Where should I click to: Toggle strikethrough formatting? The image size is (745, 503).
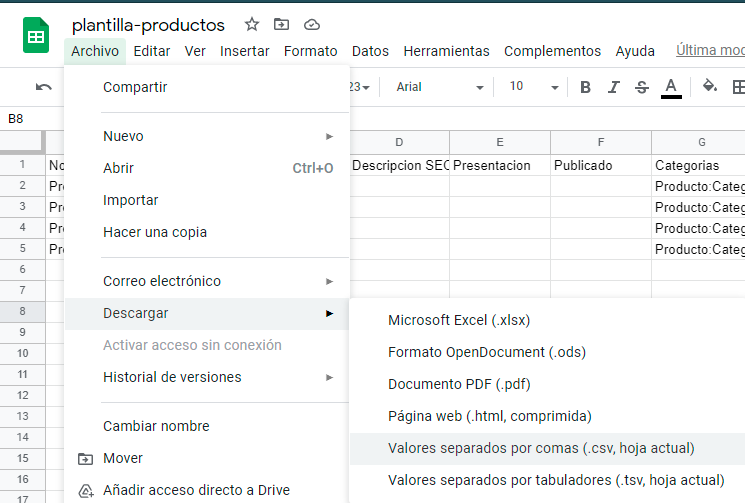pyautogui.click(x=642, y=87)
